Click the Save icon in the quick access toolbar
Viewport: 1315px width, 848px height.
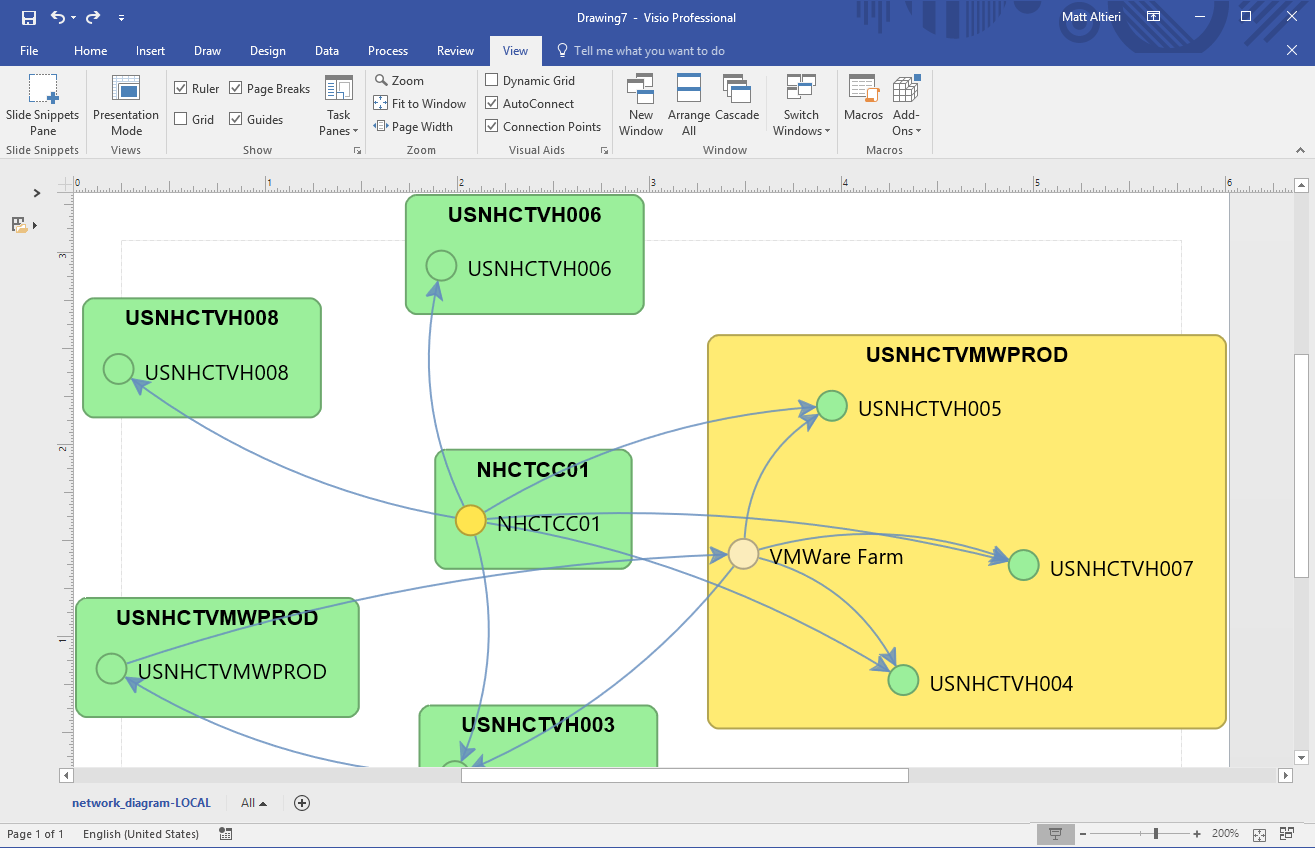pos(29,17)
